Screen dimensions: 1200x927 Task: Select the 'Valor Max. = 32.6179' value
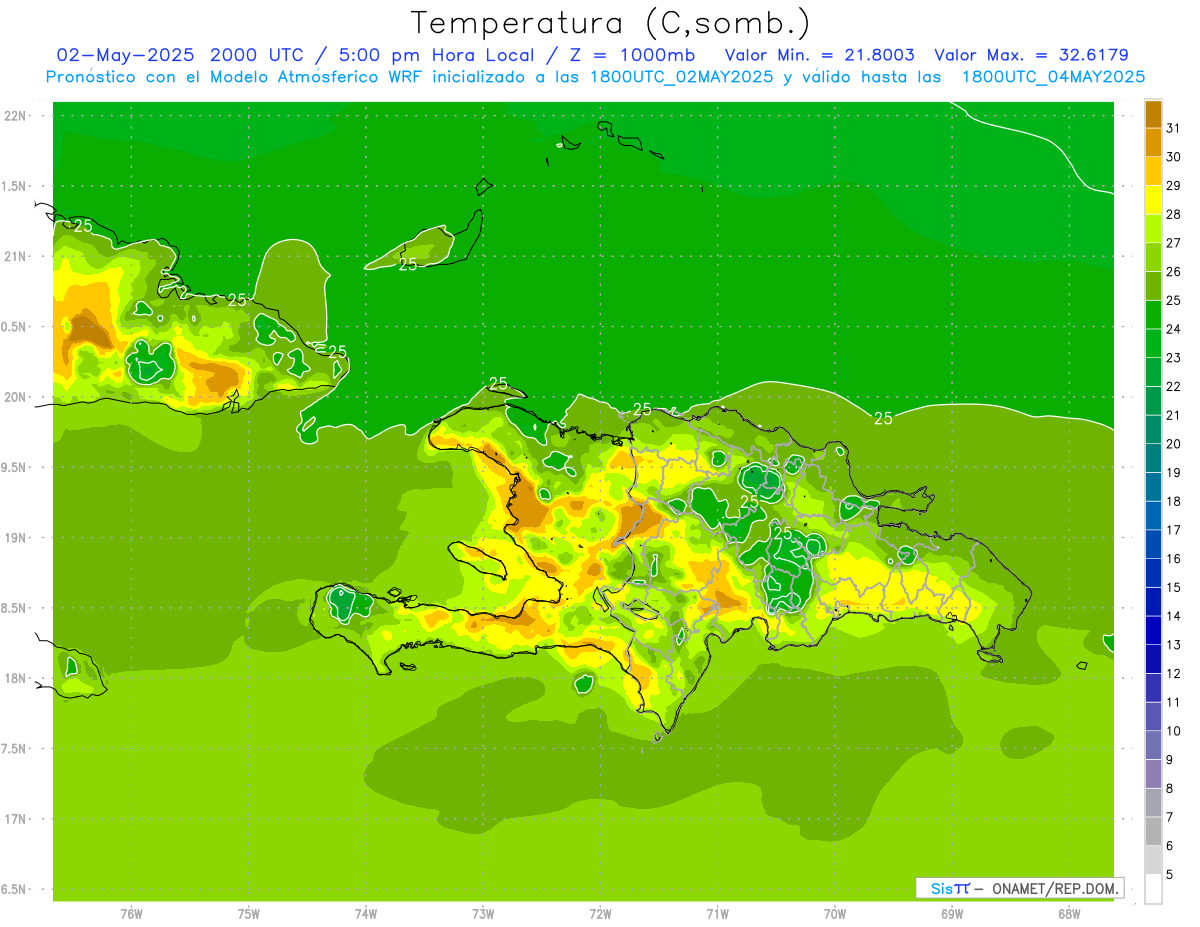pyautogui.click(x=1031, y=55)
